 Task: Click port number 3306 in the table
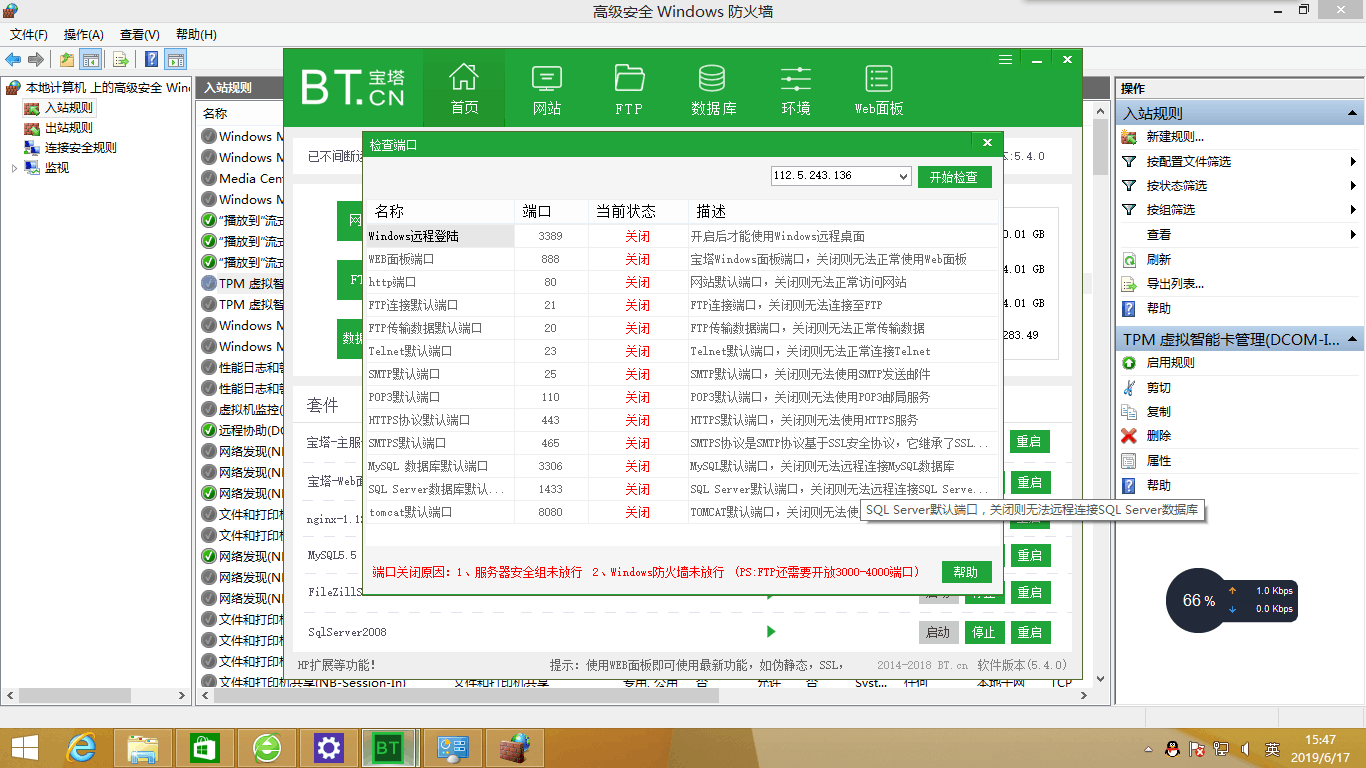550,466
